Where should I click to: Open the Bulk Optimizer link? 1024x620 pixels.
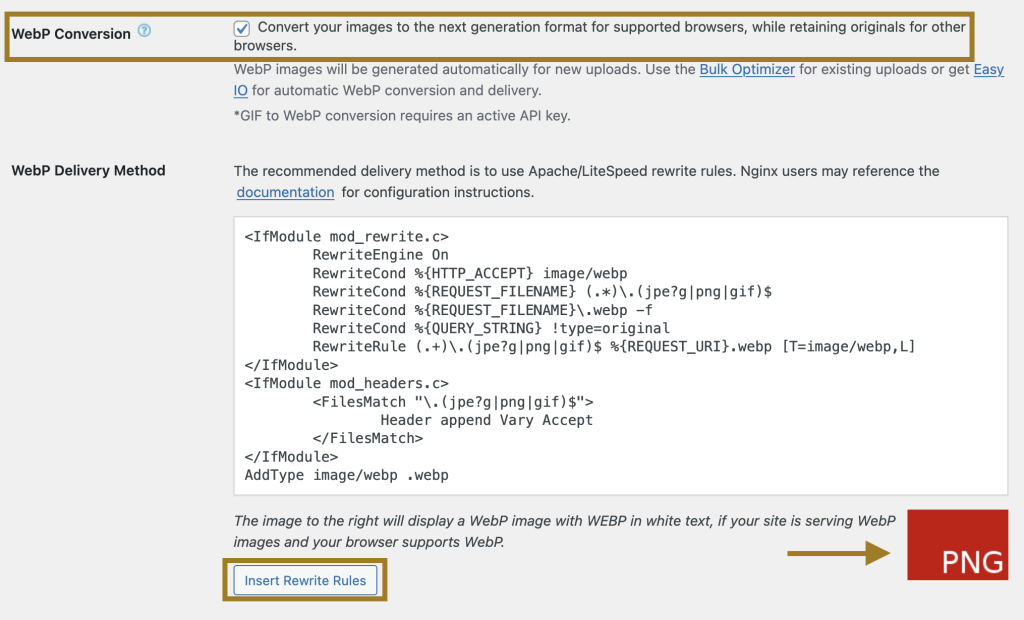point(747,70)
